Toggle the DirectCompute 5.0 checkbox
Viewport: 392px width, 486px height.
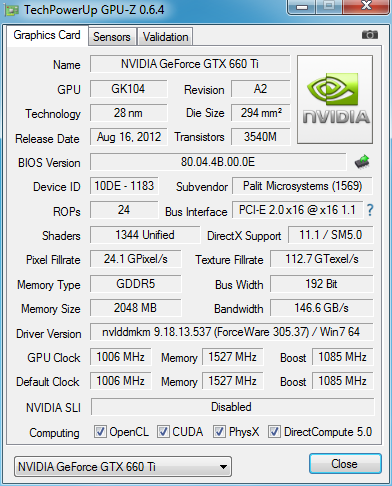tap(274, 432)
